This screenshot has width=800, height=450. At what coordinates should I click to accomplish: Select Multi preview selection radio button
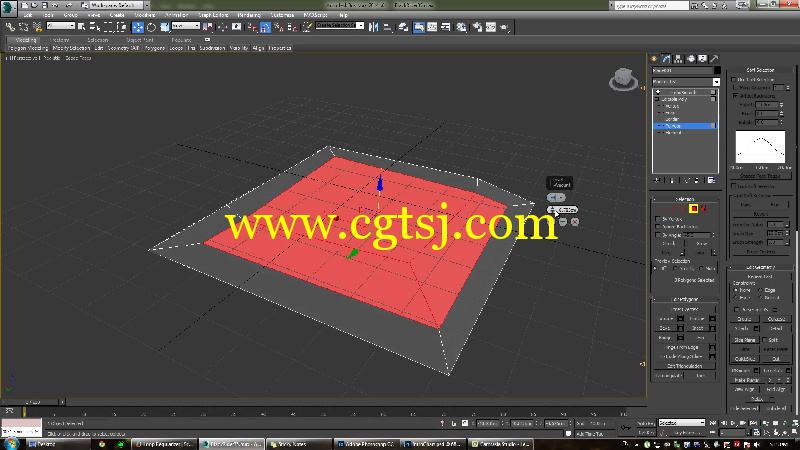point(702,268)
